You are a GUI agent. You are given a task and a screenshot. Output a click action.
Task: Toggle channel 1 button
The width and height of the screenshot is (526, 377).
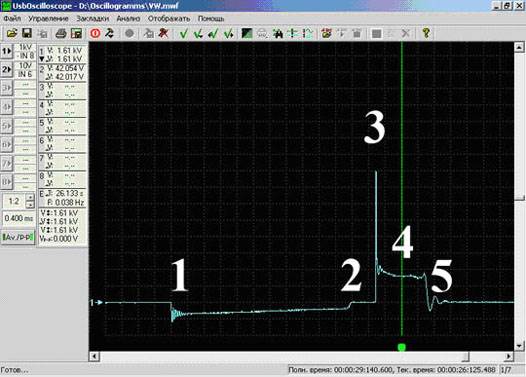tap(7, 51)
